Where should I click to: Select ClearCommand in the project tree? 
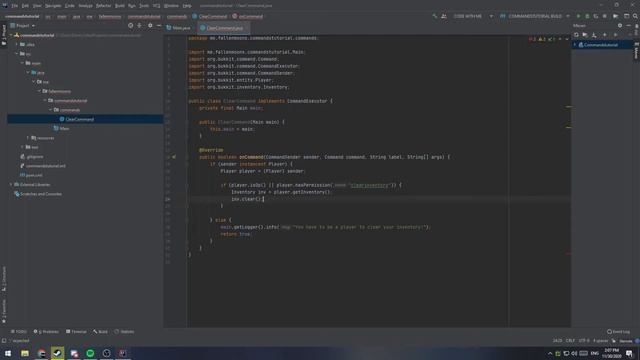[x=80, y=119]
